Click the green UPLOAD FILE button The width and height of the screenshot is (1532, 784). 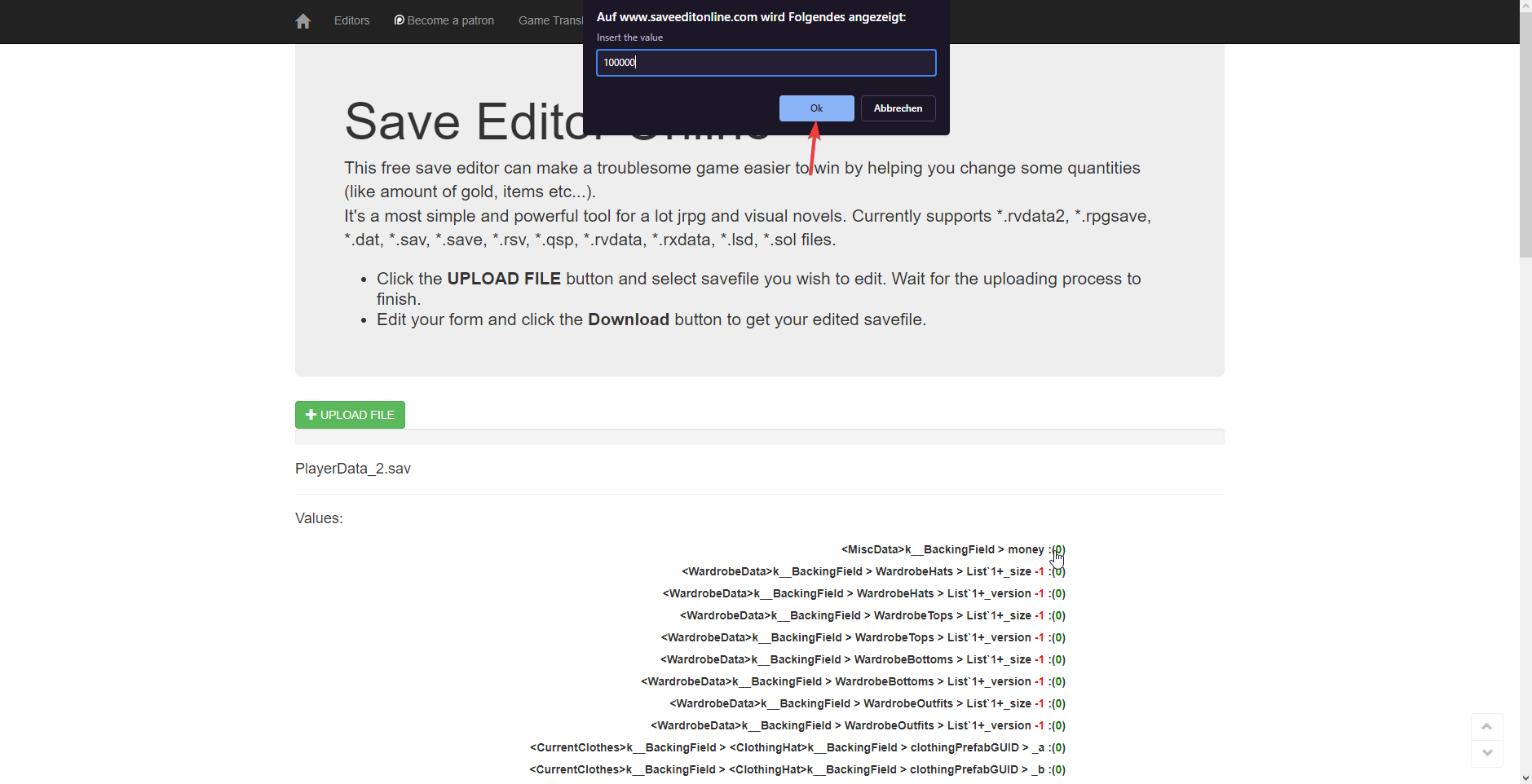tap(350, 415)
